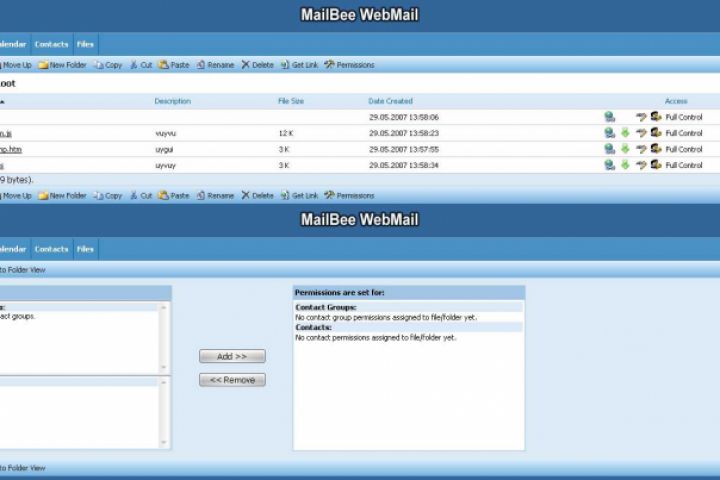Viewport: 720px width, 480px height.
Task: Click Cut in the toolbar above the file list
Action: [141, 65]
